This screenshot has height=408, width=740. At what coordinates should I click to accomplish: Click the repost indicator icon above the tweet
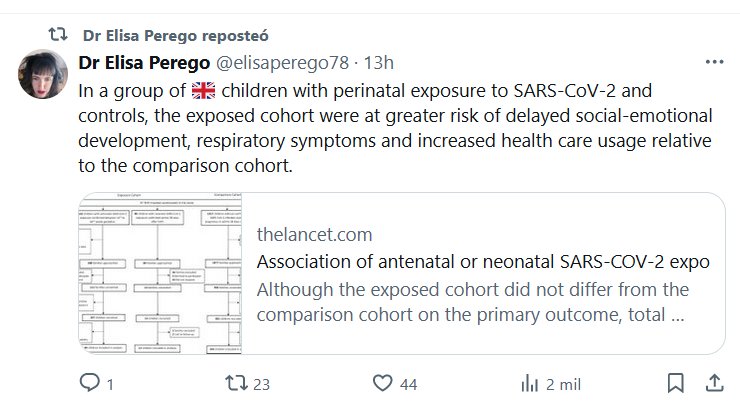pyautogui.click(x=59, y=33)
